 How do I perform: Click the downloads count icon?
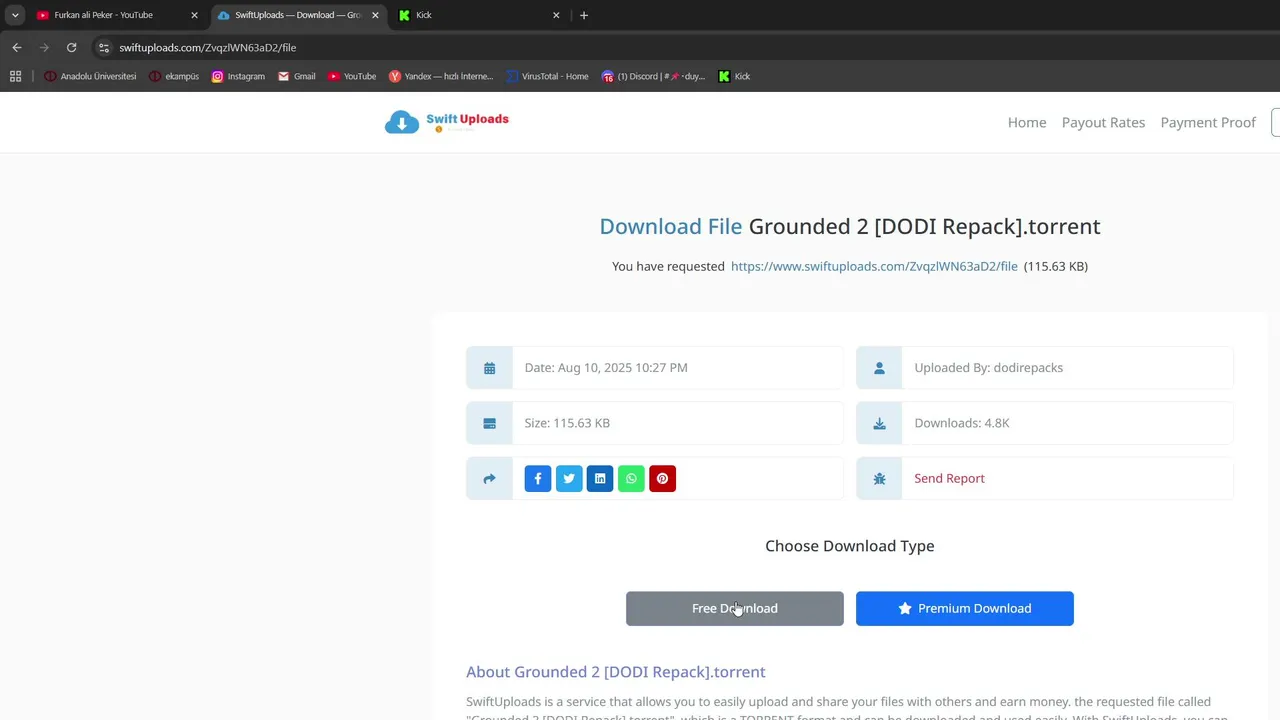(x=879, y=423)
